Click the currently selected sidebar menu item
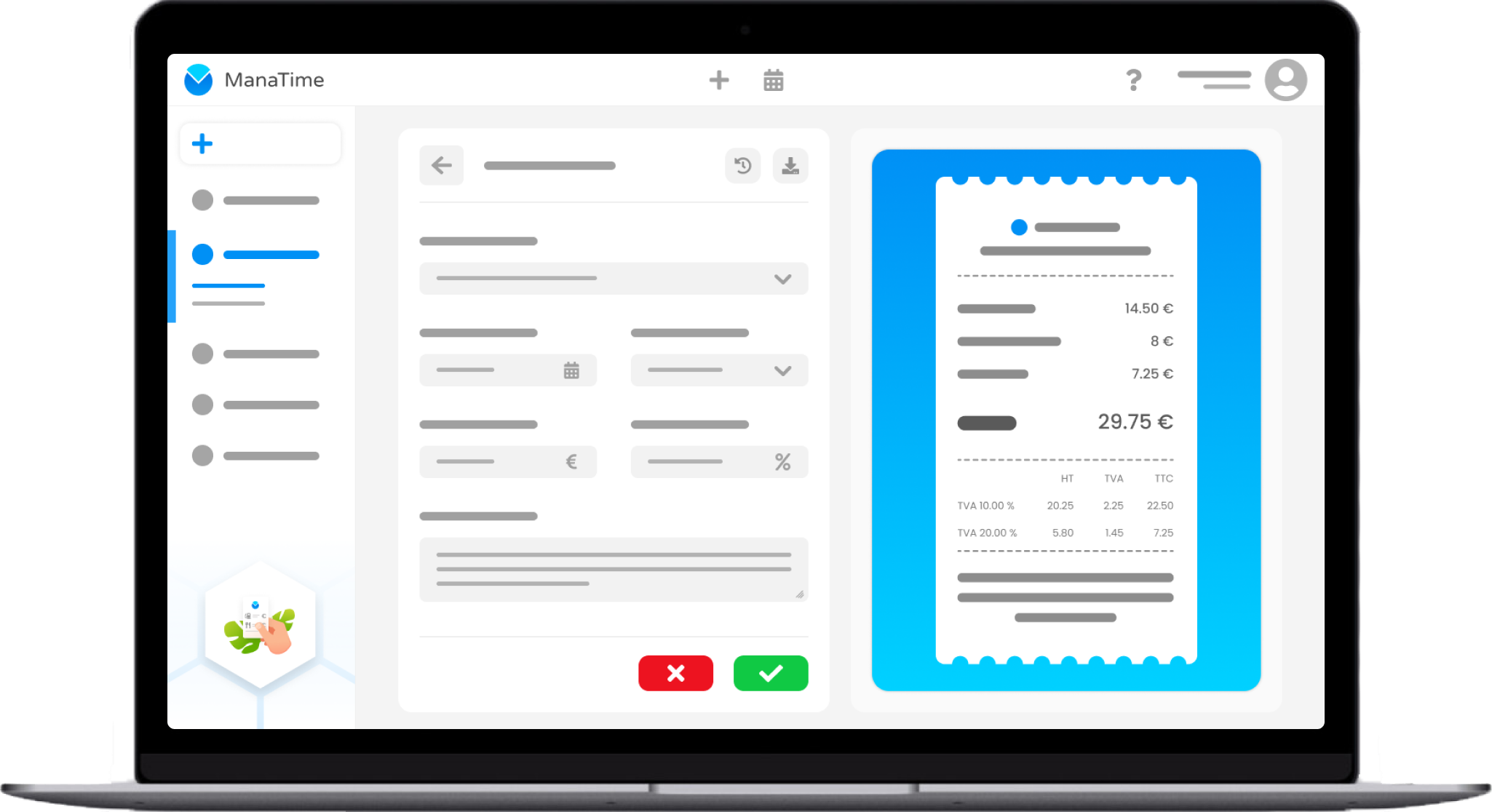The height and width of the screenshot is (812, 1492). click(x=257, y=254)
